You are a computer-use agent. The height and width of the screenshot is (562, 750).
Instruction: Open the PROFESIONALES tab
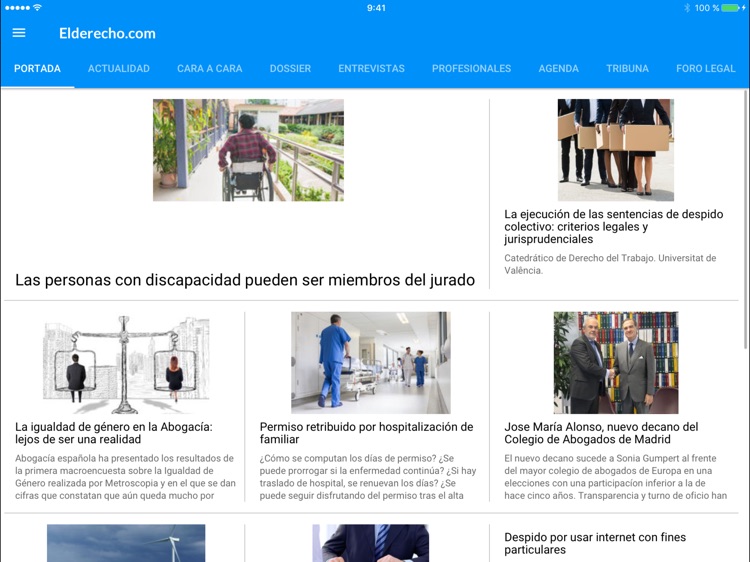click(472, 68)
